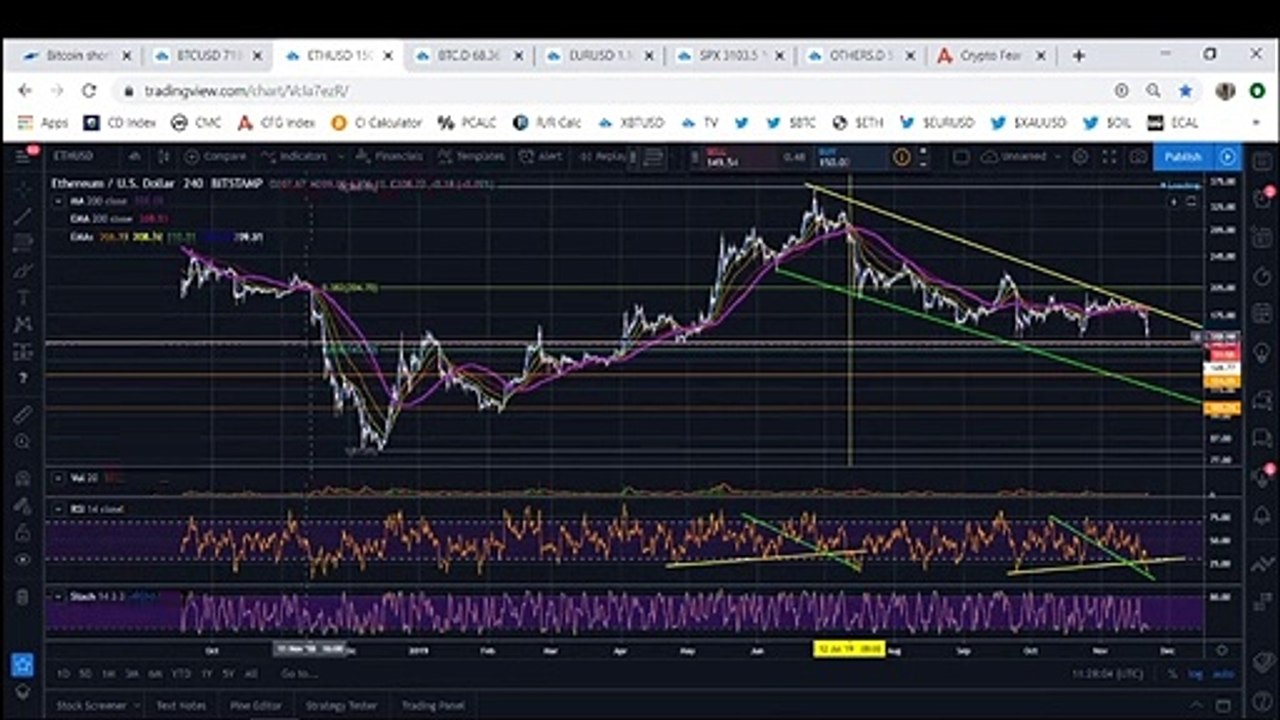The height and width of the screenshot is (720, 1280).
Task: Open the $EURUSD Twitter bookmark
Action: tap(937, 123)
